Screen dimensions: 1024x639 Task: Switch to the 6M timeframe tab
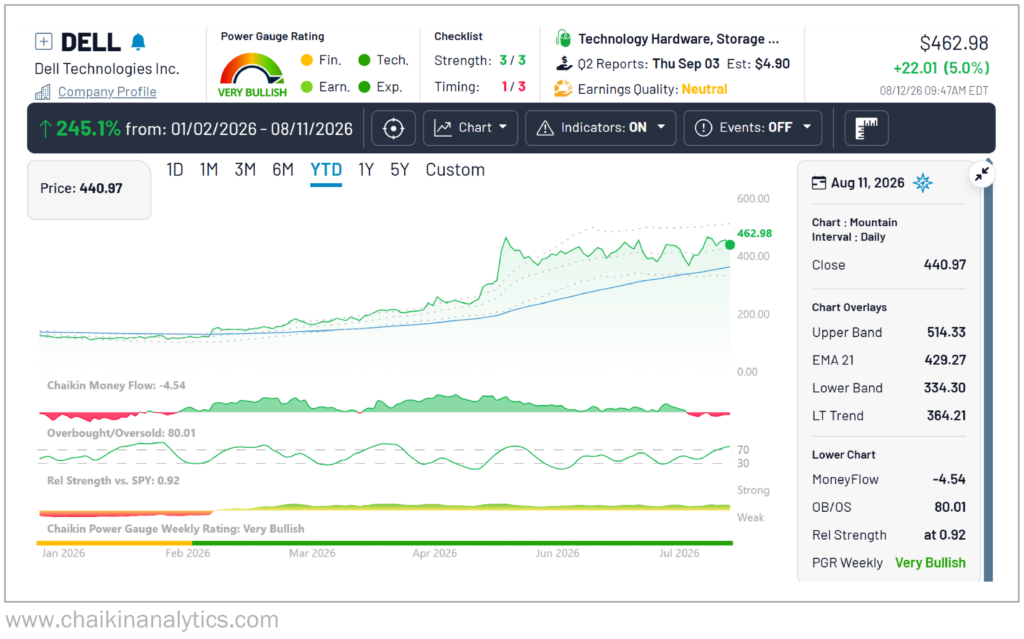click(283, 170)
